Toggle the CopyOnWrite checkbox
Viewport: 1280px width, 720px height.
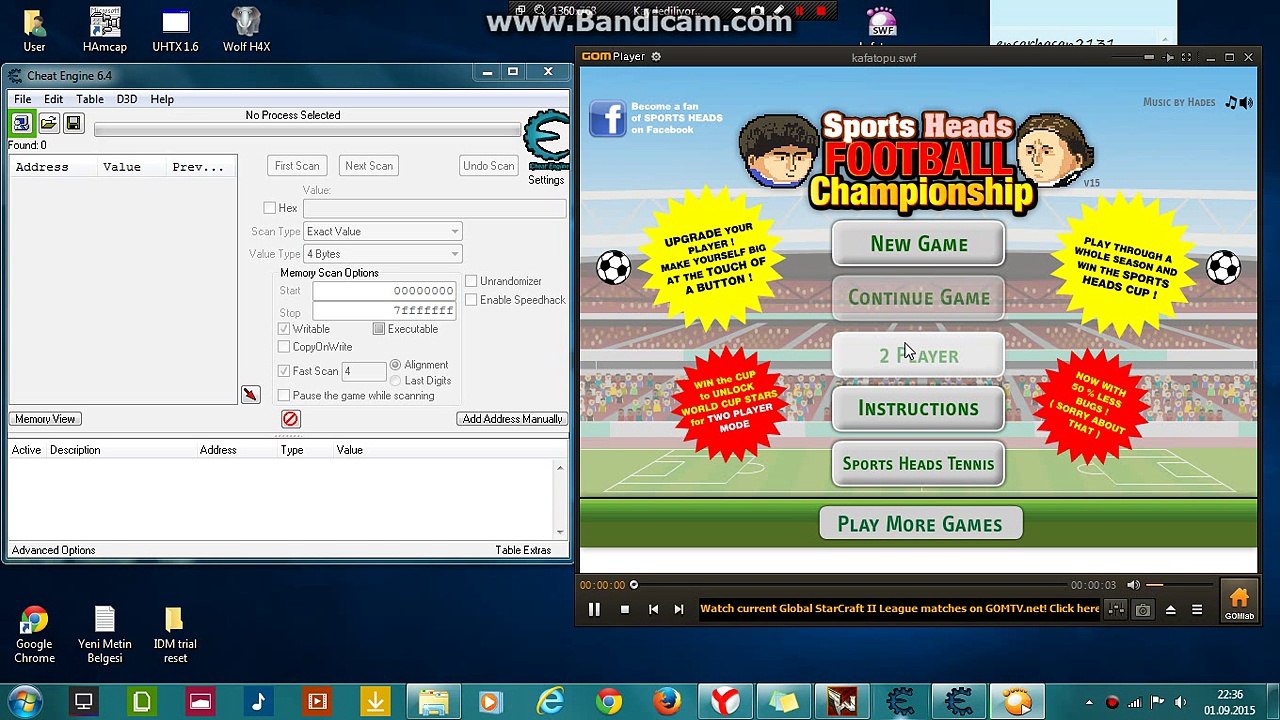pyautogui.click(x=284, y=347)
